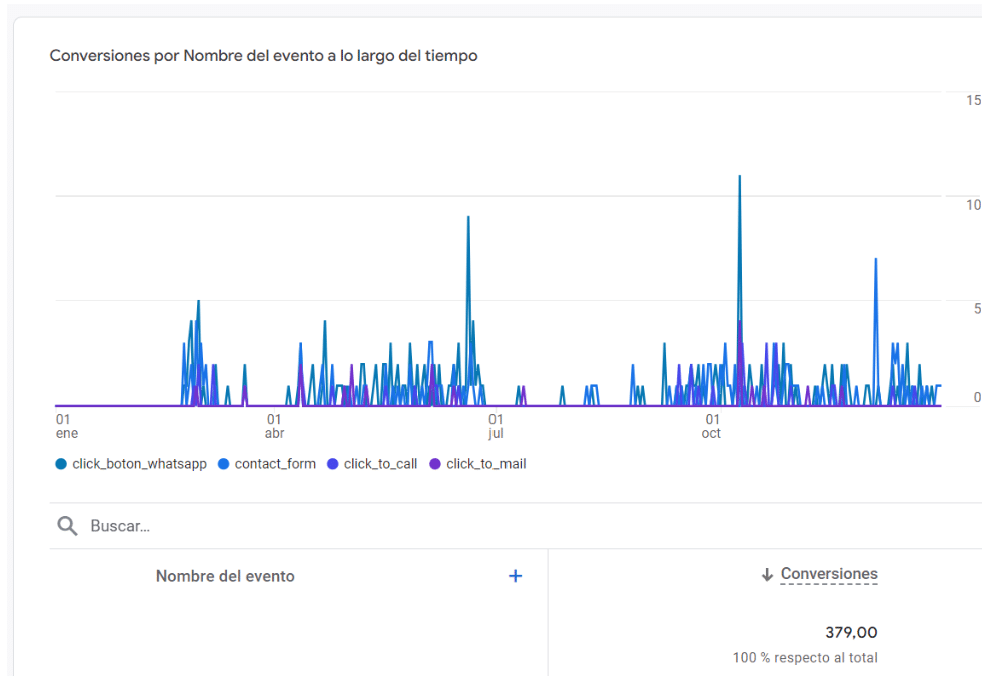This screenshot has height=688, width=982.
Task: Click the magnifier search icon
Action: (67, 526)
